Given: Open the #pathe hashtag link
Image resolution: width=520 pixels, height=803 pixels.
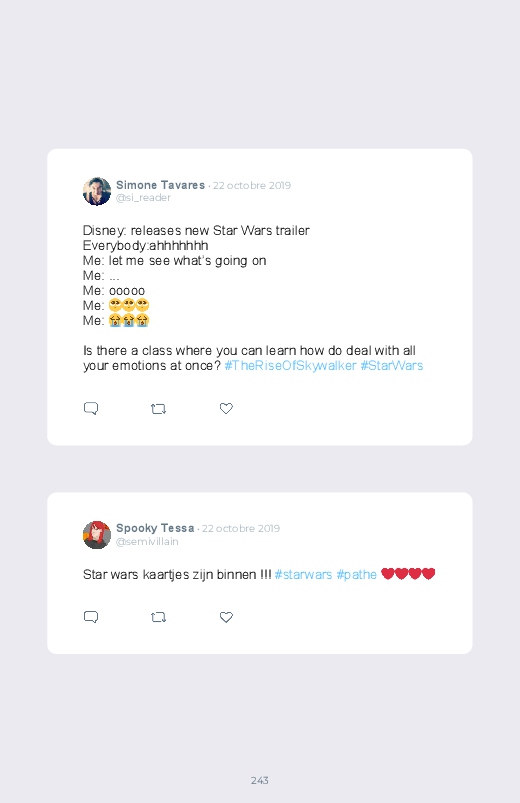Looking at the screenshot, I should 357,575.
